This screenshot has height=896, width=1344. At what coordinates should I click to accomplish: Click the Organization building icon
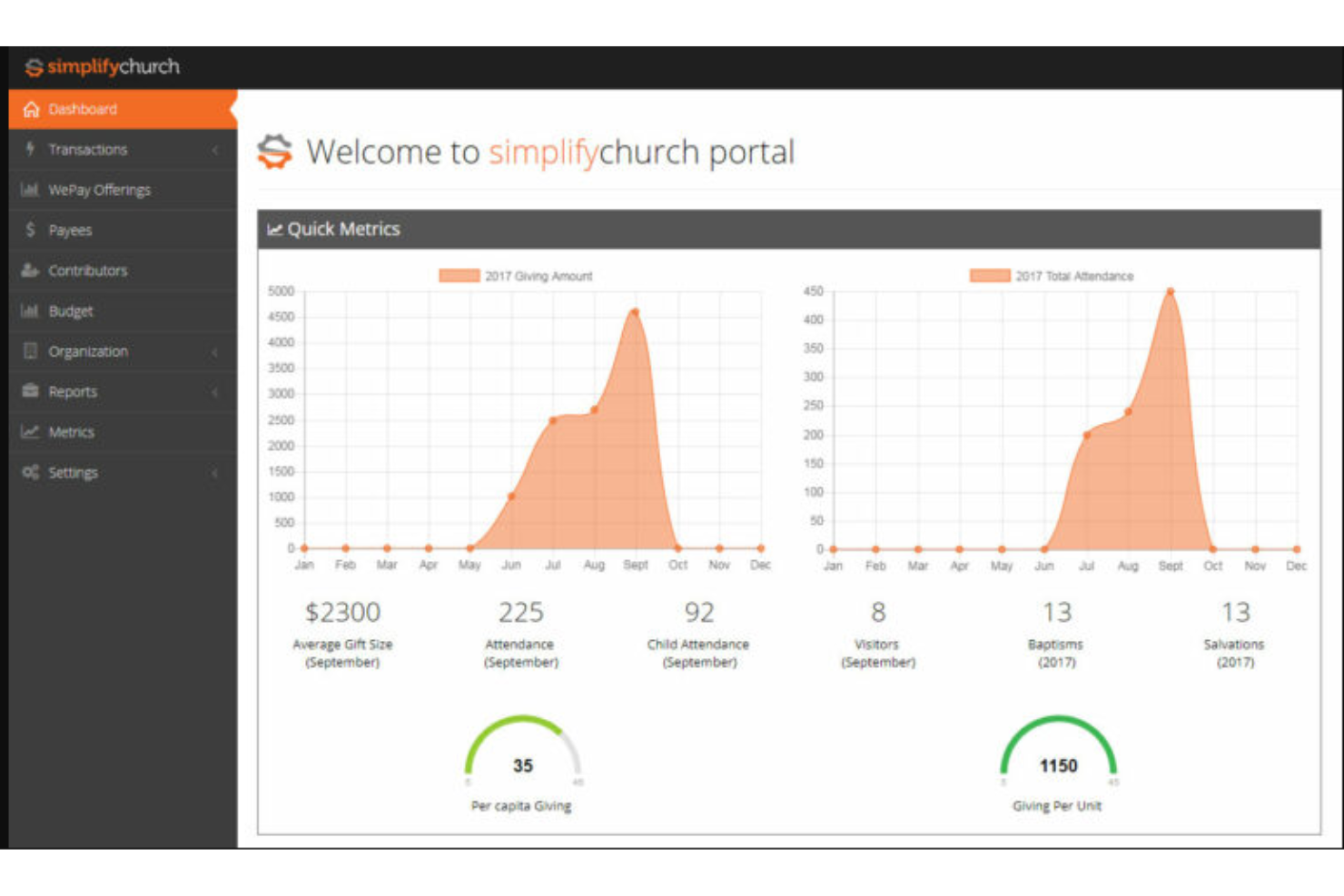point(30,351)
